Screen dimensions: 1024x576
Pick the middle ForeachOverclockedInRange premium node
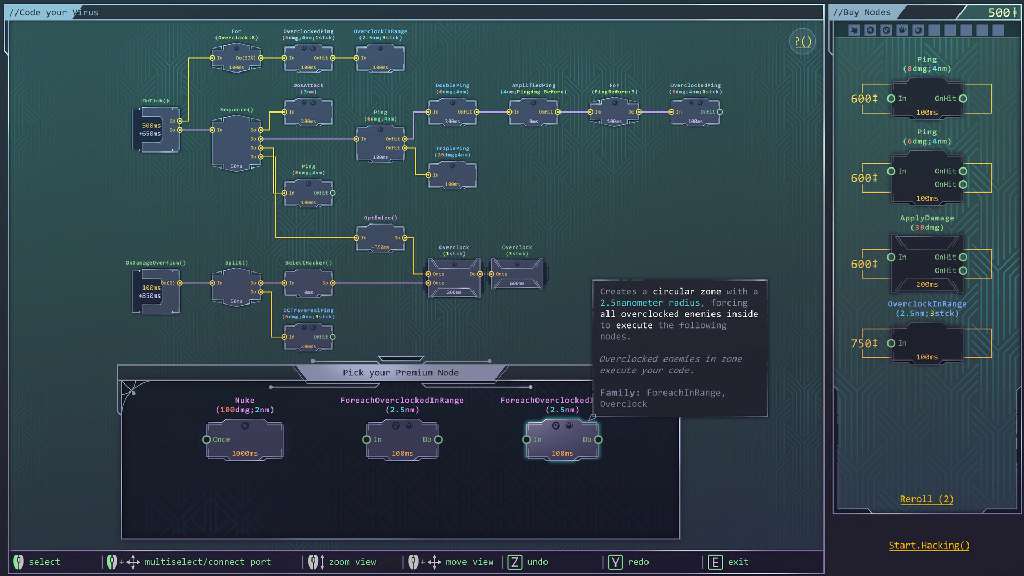pos(402,440)
